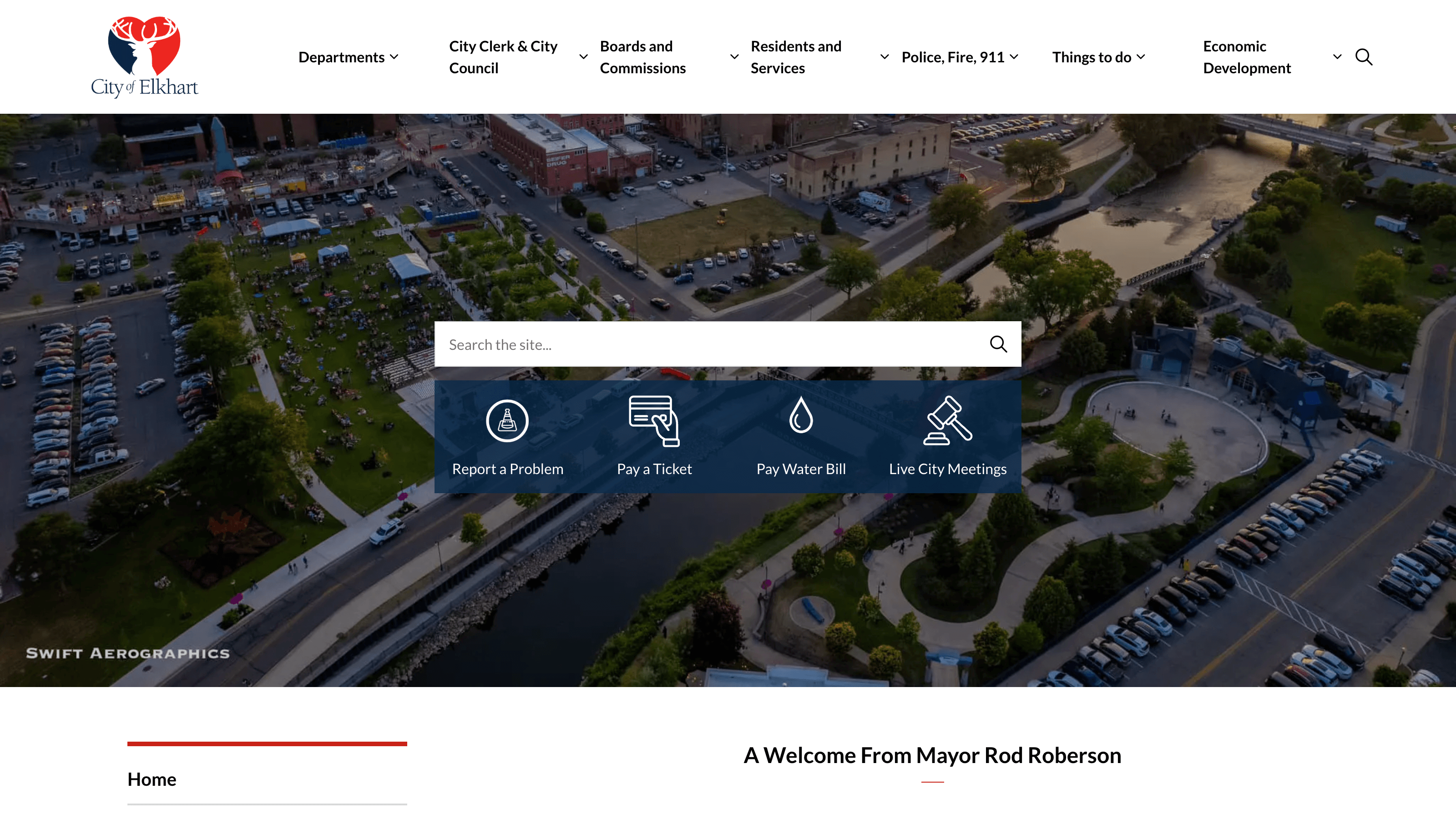The height and width of the screenshot is (819, 1456).
Task: Expand the Departments chevron
Action: pos(394,57)
